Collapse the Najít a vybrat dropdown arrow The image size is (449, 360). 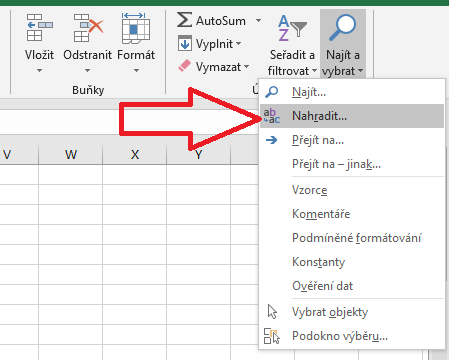pos(360,71)
